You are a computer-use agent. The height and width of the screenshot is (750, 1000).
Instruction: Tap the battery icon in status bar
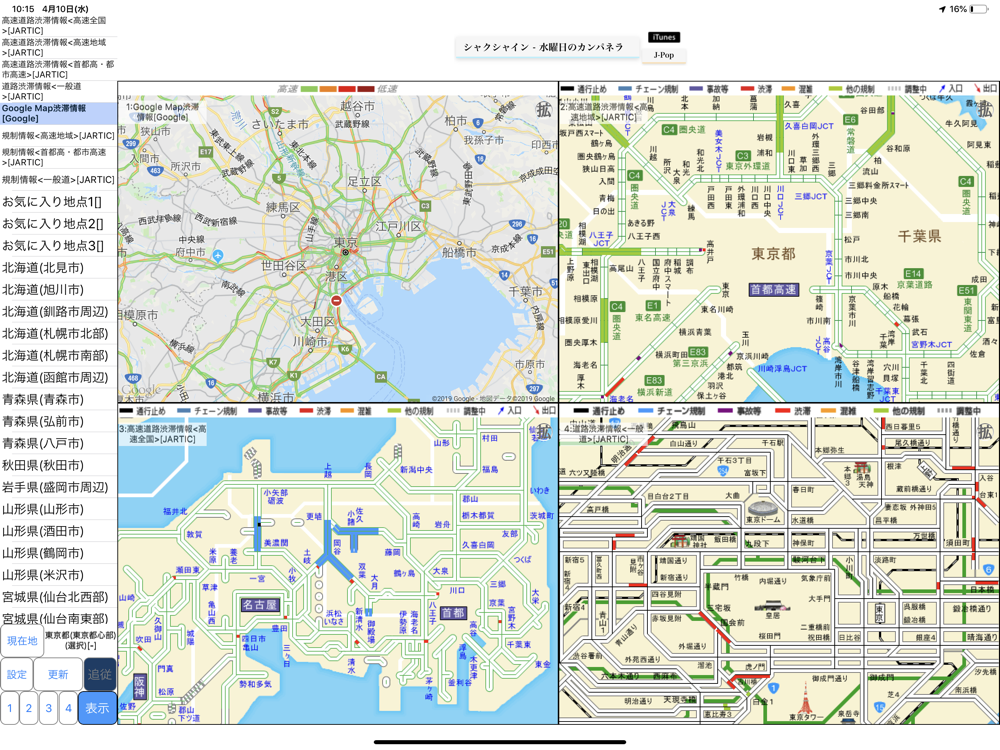click(978, 9)
